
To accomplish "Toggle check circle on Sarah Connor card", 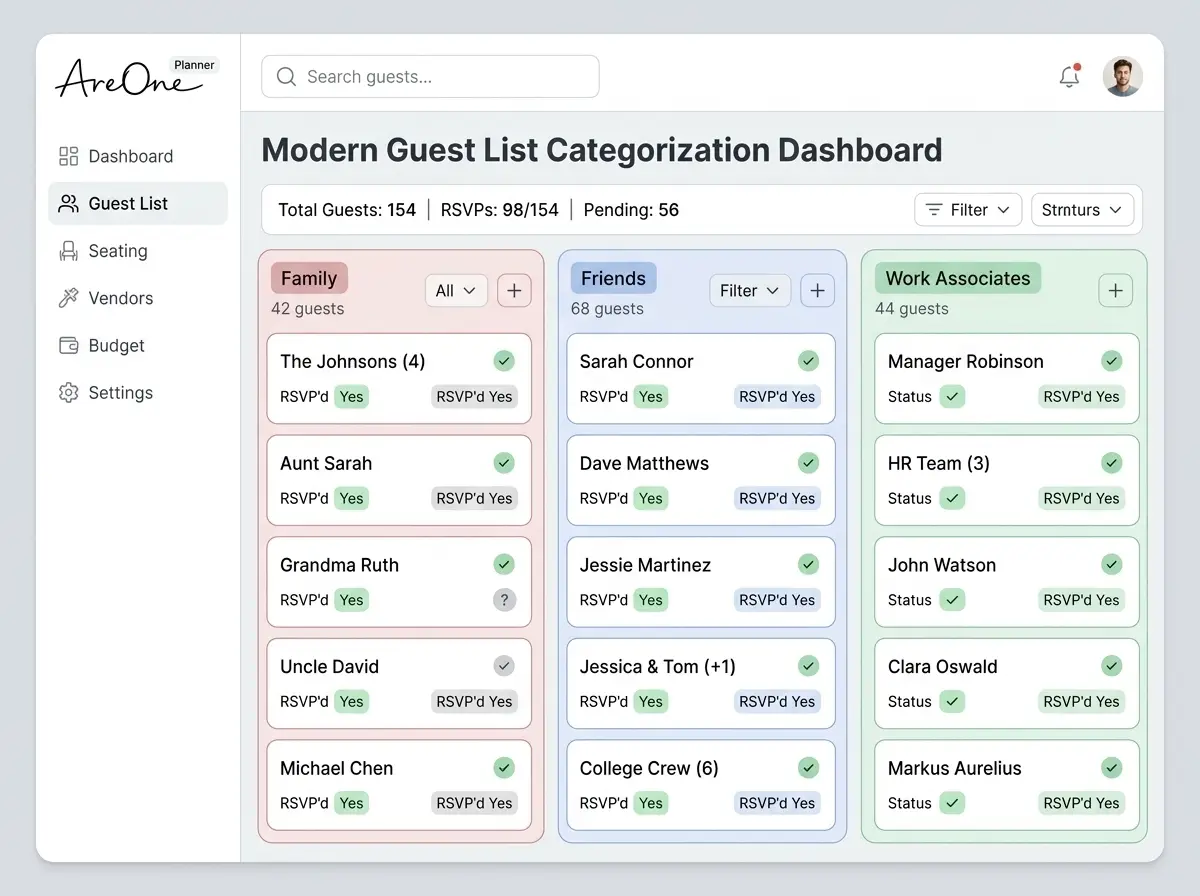I will [808, 361].
